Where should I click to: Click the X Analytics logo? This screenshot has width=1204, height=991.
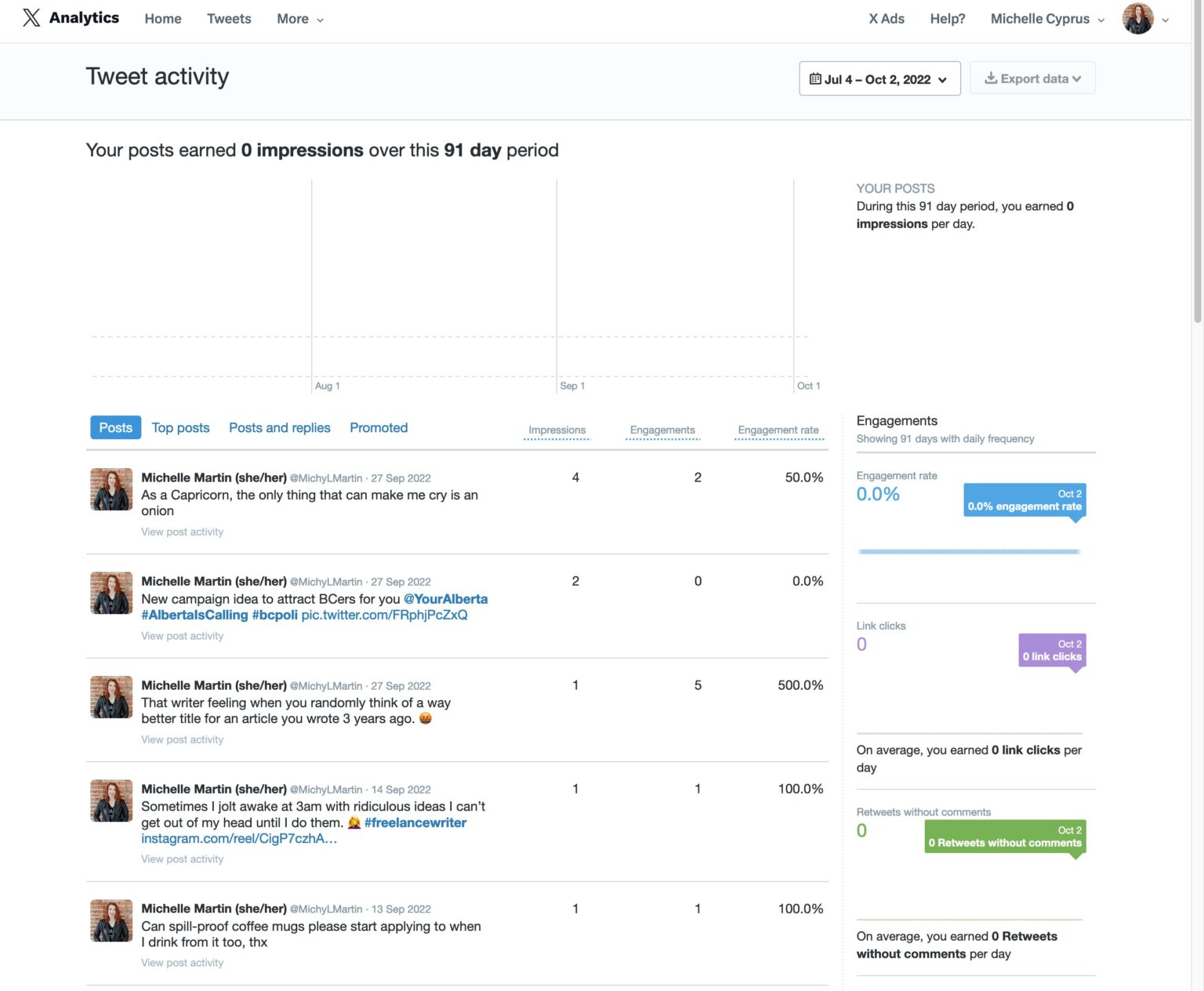(x=71, y=17)
